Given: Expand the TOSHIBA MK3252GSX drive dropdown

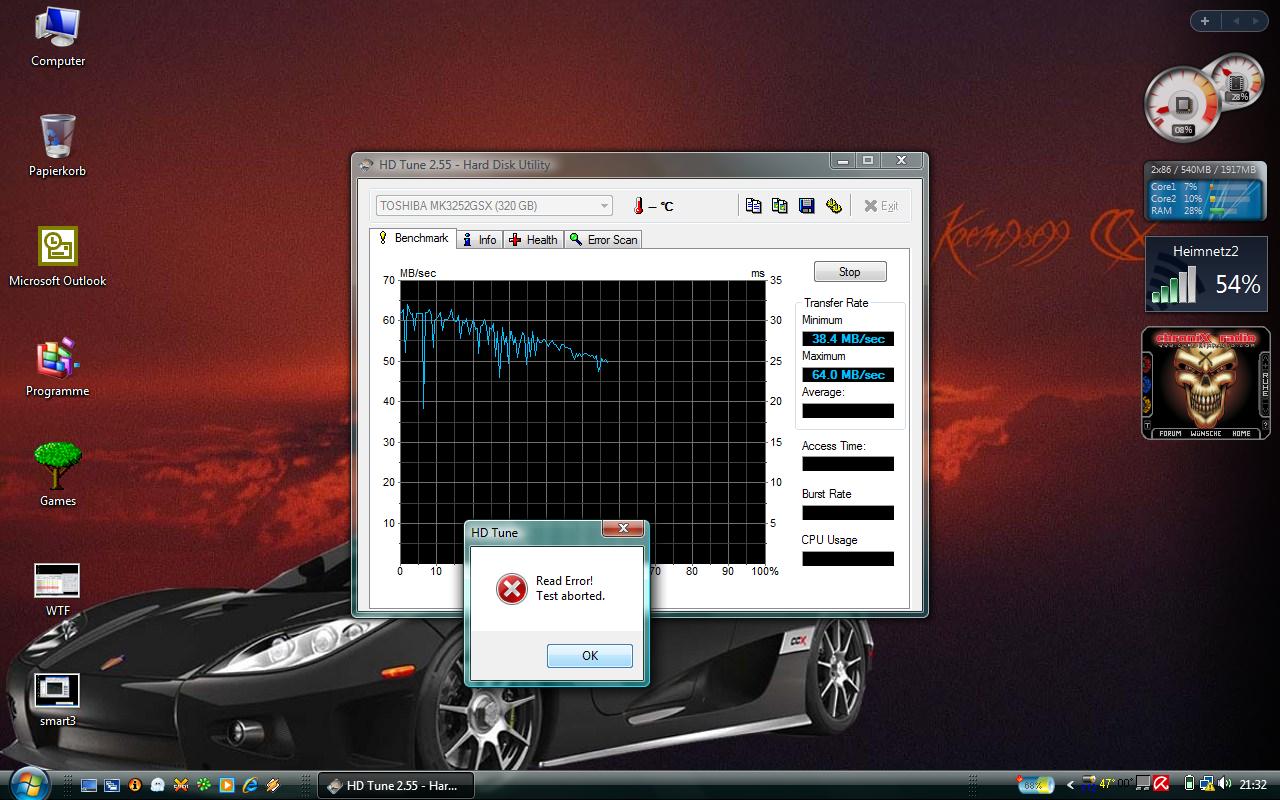Looking at the screenshot, I should (x=604, y=206).
